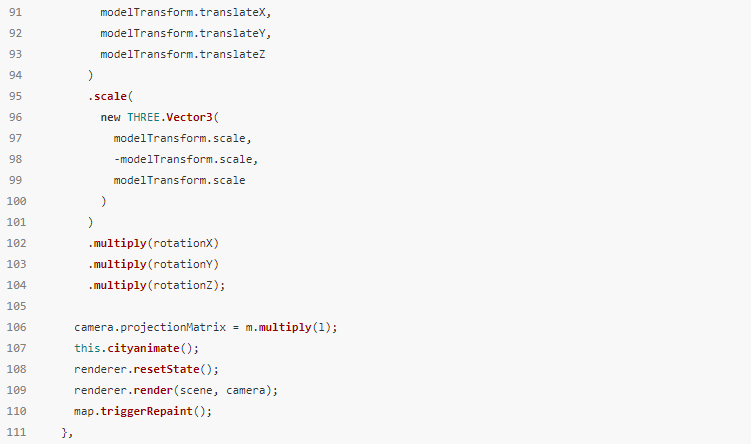Click on this.cityanimate() call
The width and height of the screenshot is (751, 444).
(x=137, y=348)
